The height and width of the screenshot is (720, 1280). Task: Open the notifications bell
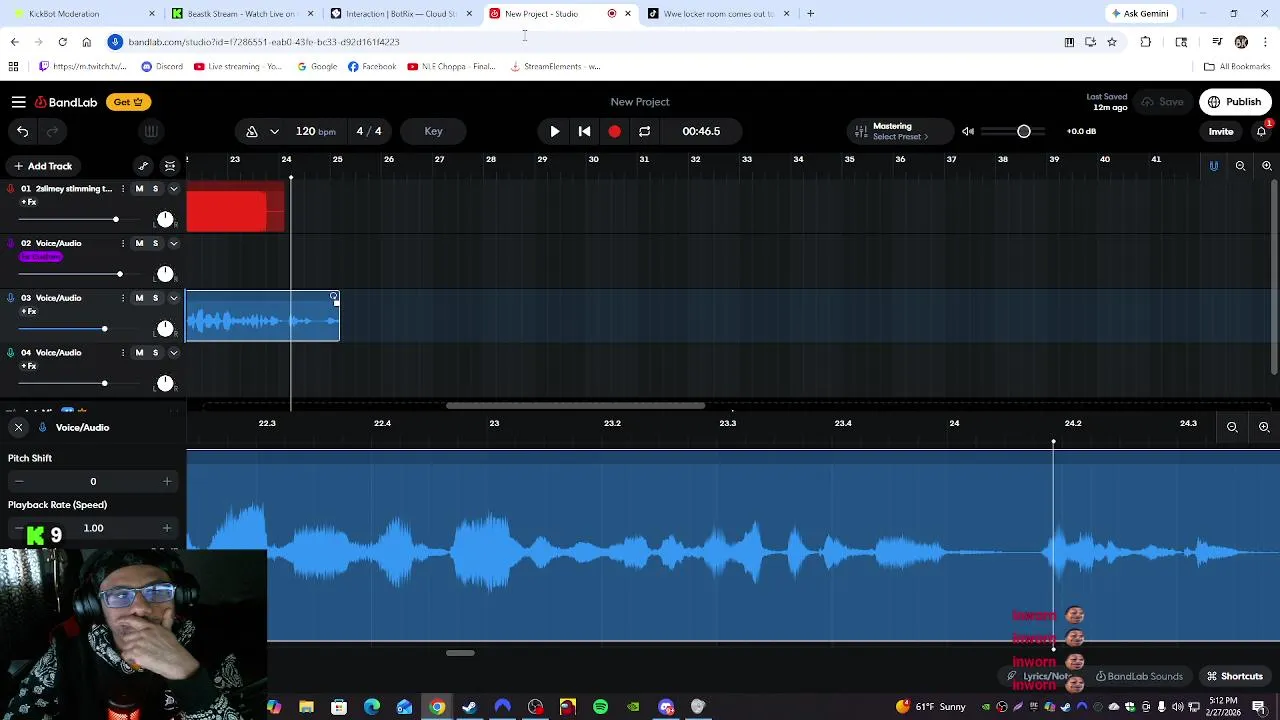[1261, 131]
